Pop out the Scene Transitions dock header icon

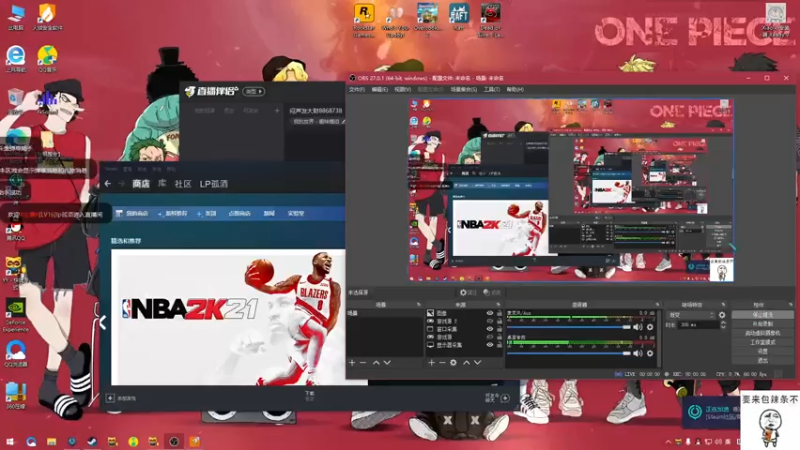click(723, 305)
